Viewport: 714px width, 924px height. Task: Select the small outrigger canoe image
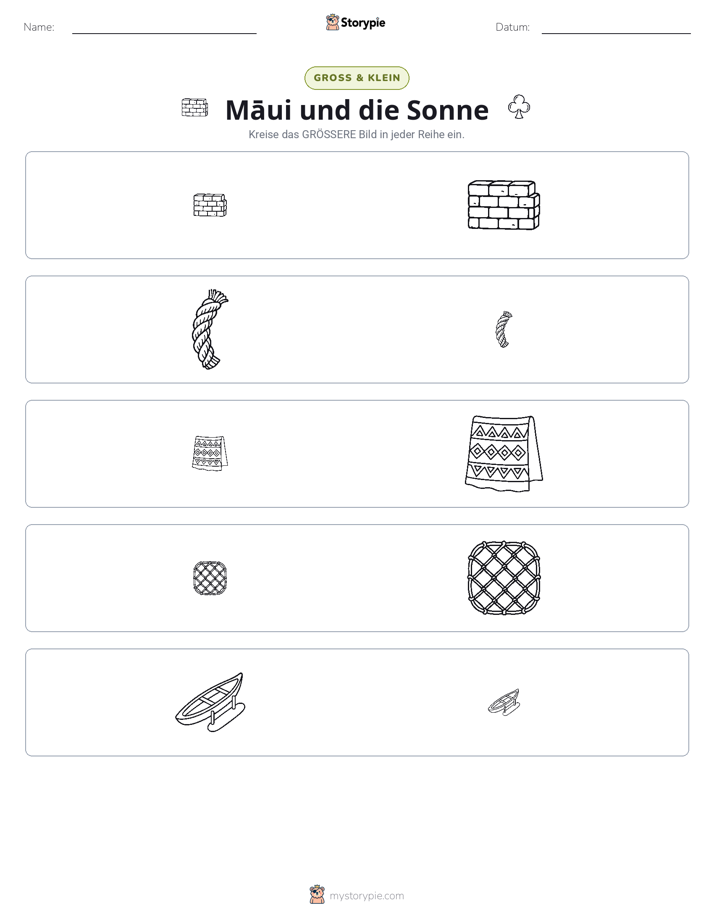pos(504,702)
